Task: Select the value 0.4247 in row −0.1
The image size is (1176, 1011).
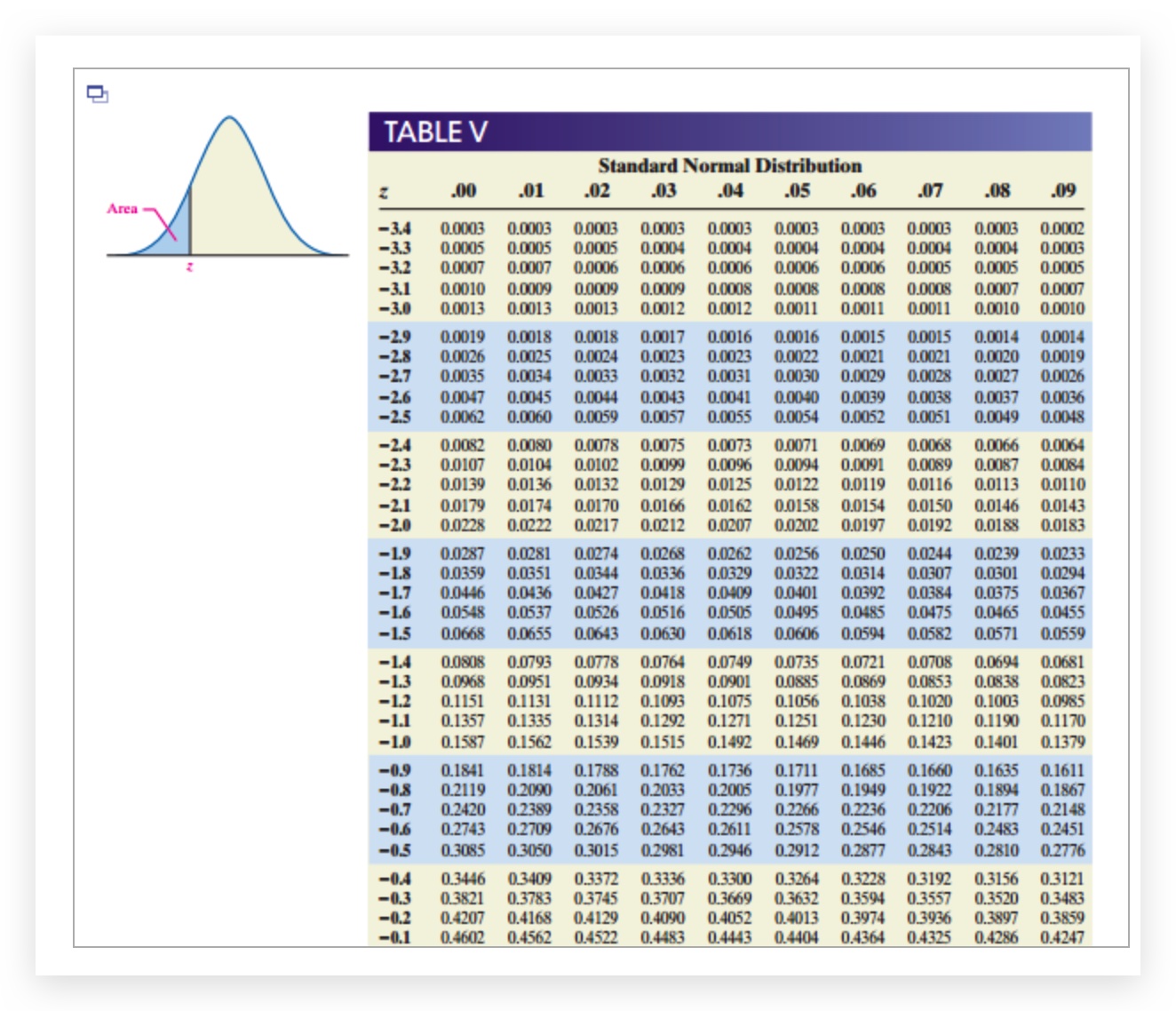Action: tap(1062, 937)
